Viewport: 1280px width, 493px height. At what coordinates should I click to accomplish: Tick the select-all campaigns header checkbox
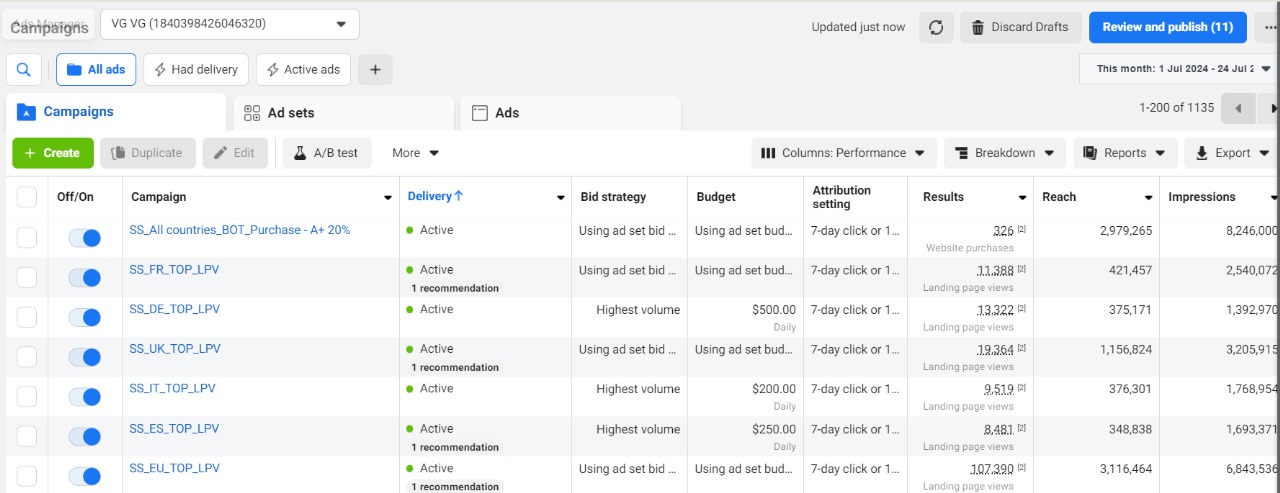(27, 197)
